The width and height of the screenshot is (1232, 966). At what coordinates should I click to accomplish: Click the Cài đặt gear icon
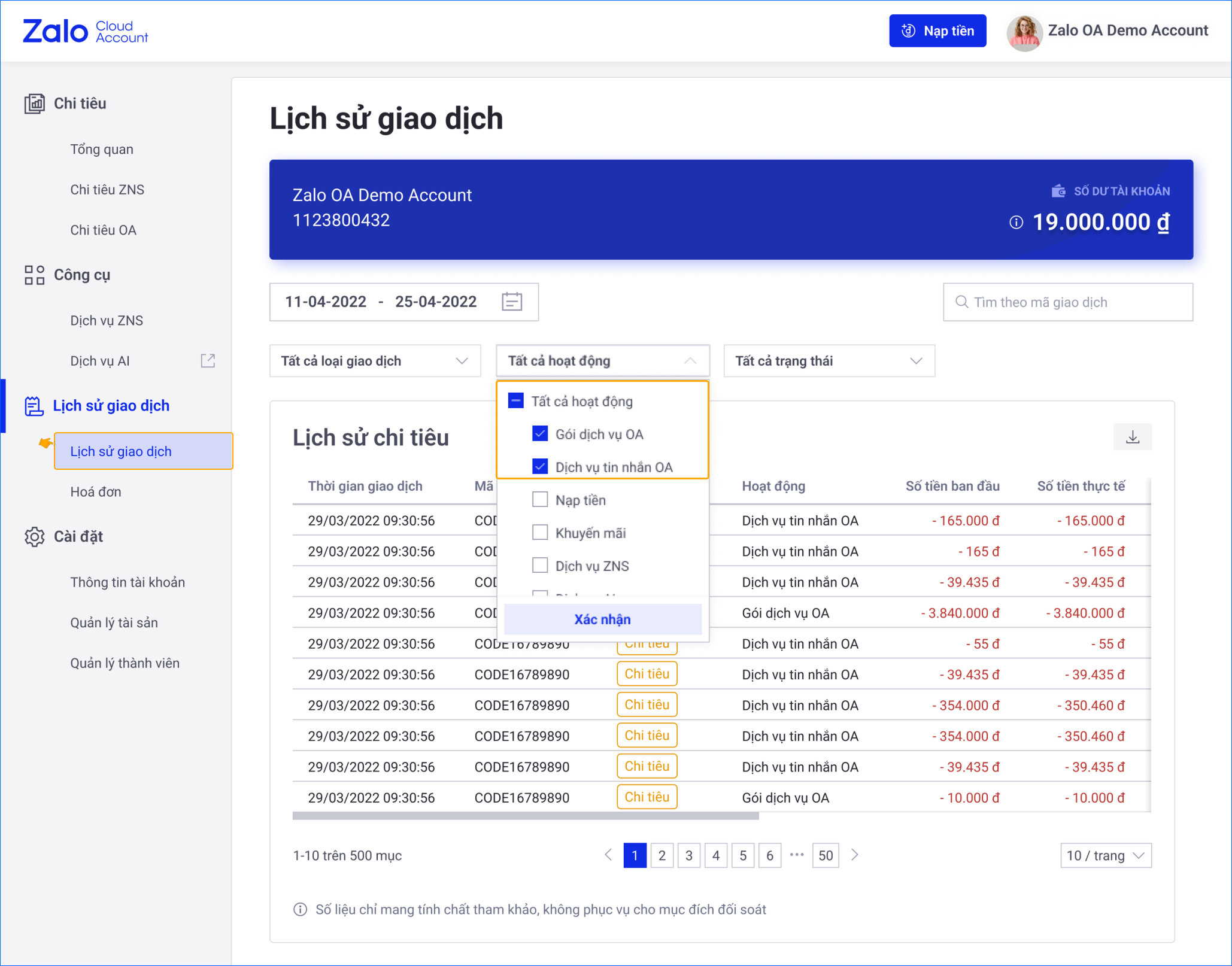(34, 537)
